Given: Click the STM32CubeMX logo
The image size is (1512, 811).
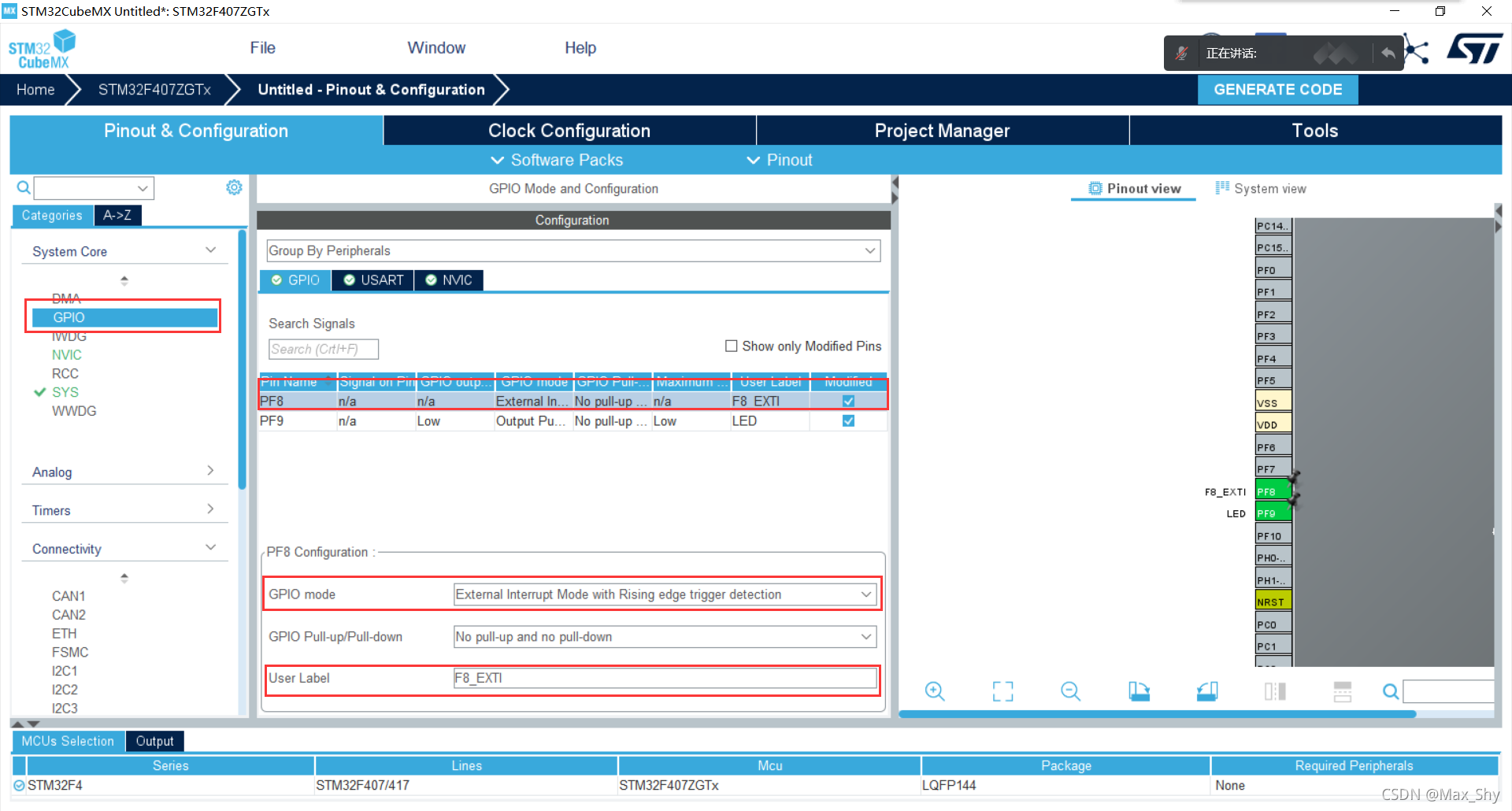Looking at the screenshot, I should pyautogui.click(x=42, y=49).
